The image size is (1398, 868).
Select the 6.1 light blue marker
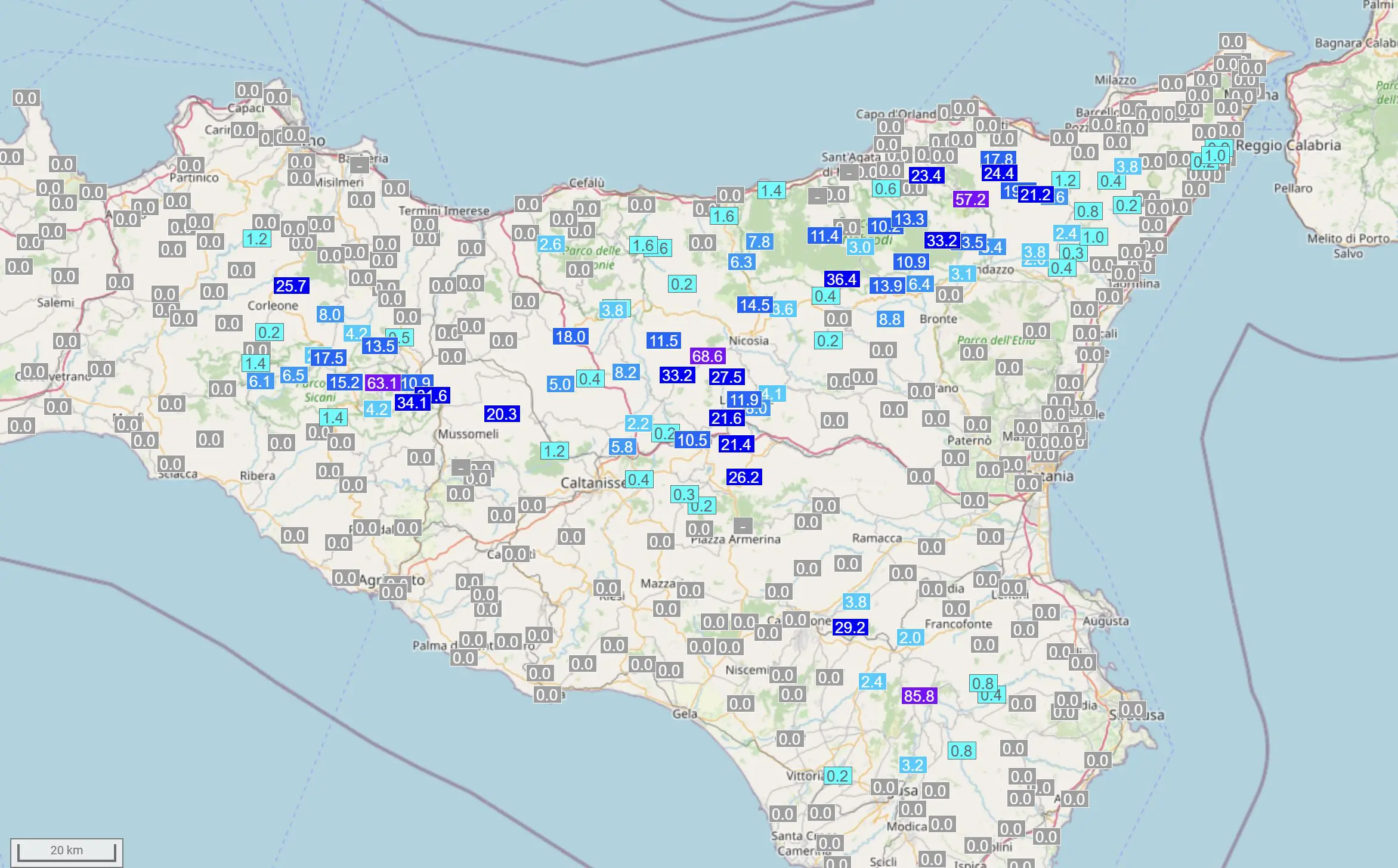click(x=261, y=382)
